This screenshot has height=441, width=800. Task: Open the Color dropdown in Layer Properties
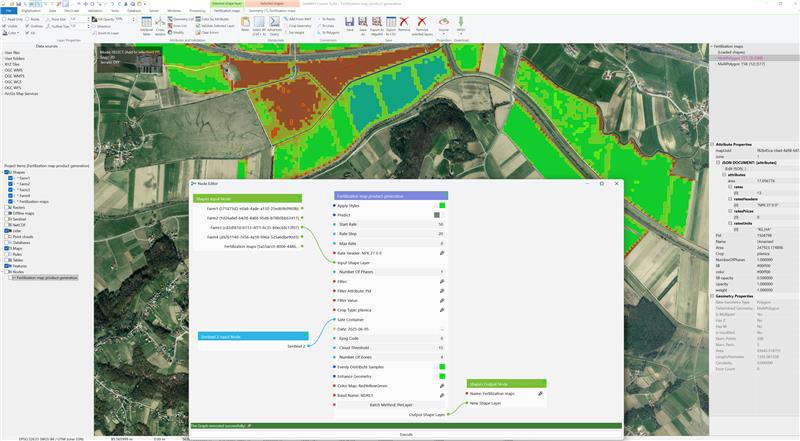tap(11, 33)
